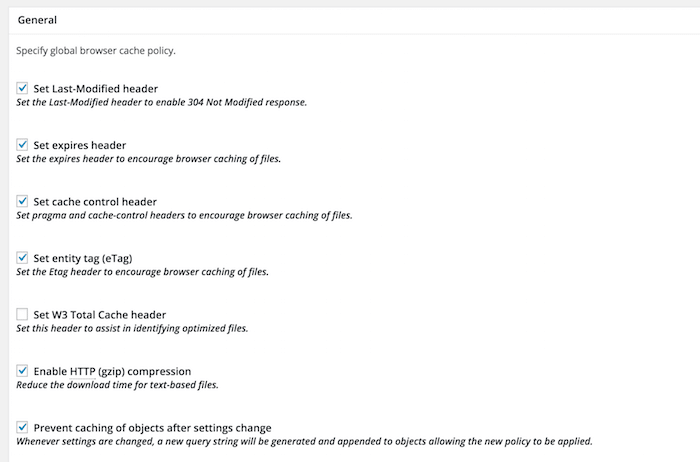Click the "Set expires header" label text
This screenshot has width=700, height=462.
pos(80,145)
